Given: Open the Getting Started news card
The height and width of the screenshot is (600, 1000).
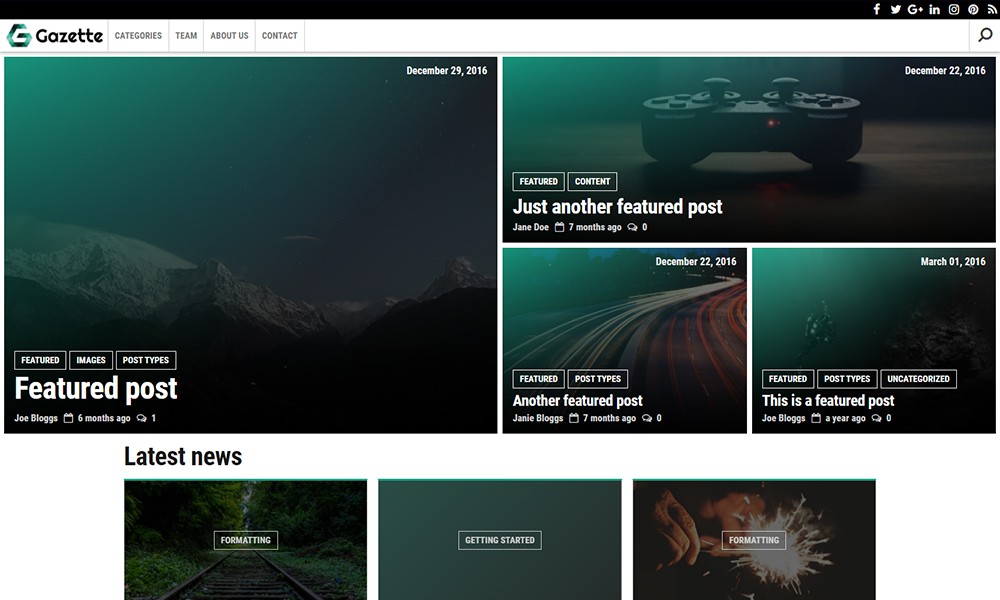Looking at the screenshot, I should tap(500, 540).
